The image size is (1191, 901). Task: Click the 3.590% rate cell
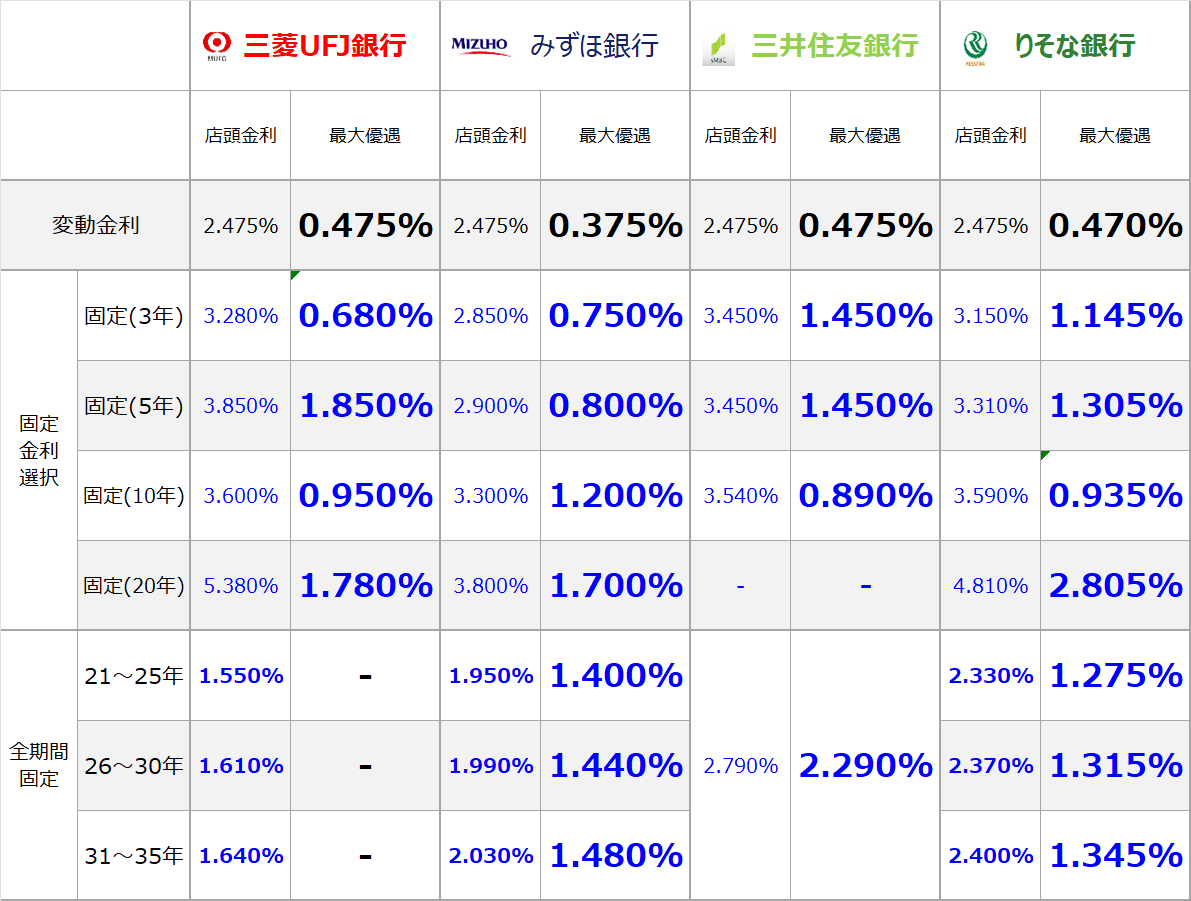click(990, 495)
